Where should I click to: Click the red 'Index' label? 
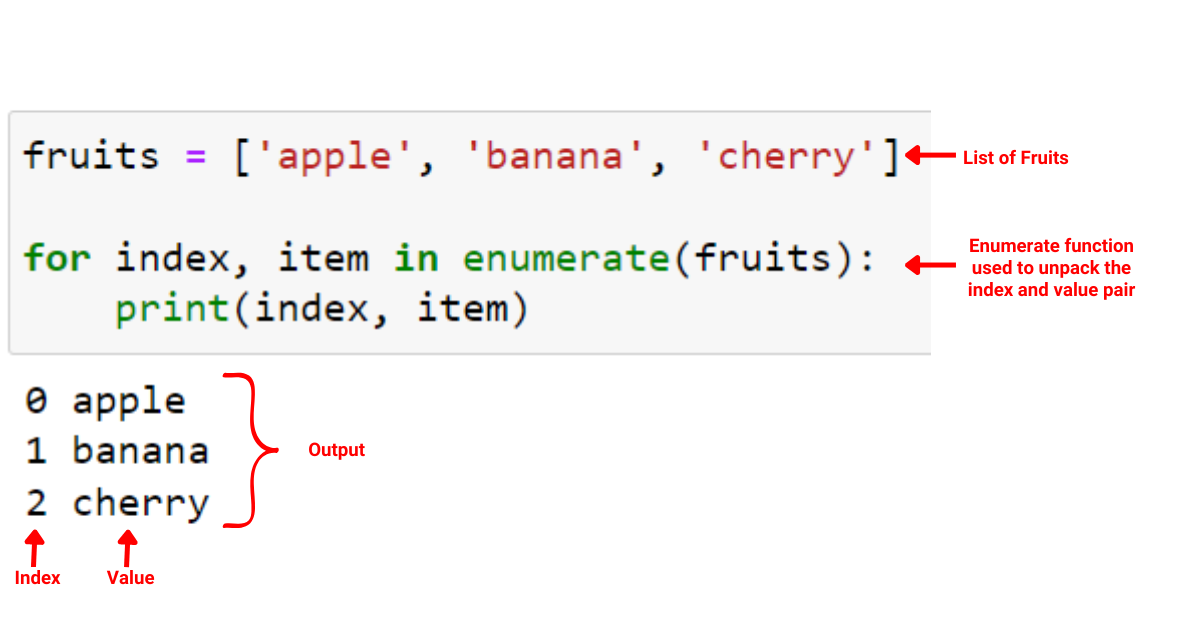(37, 578)
